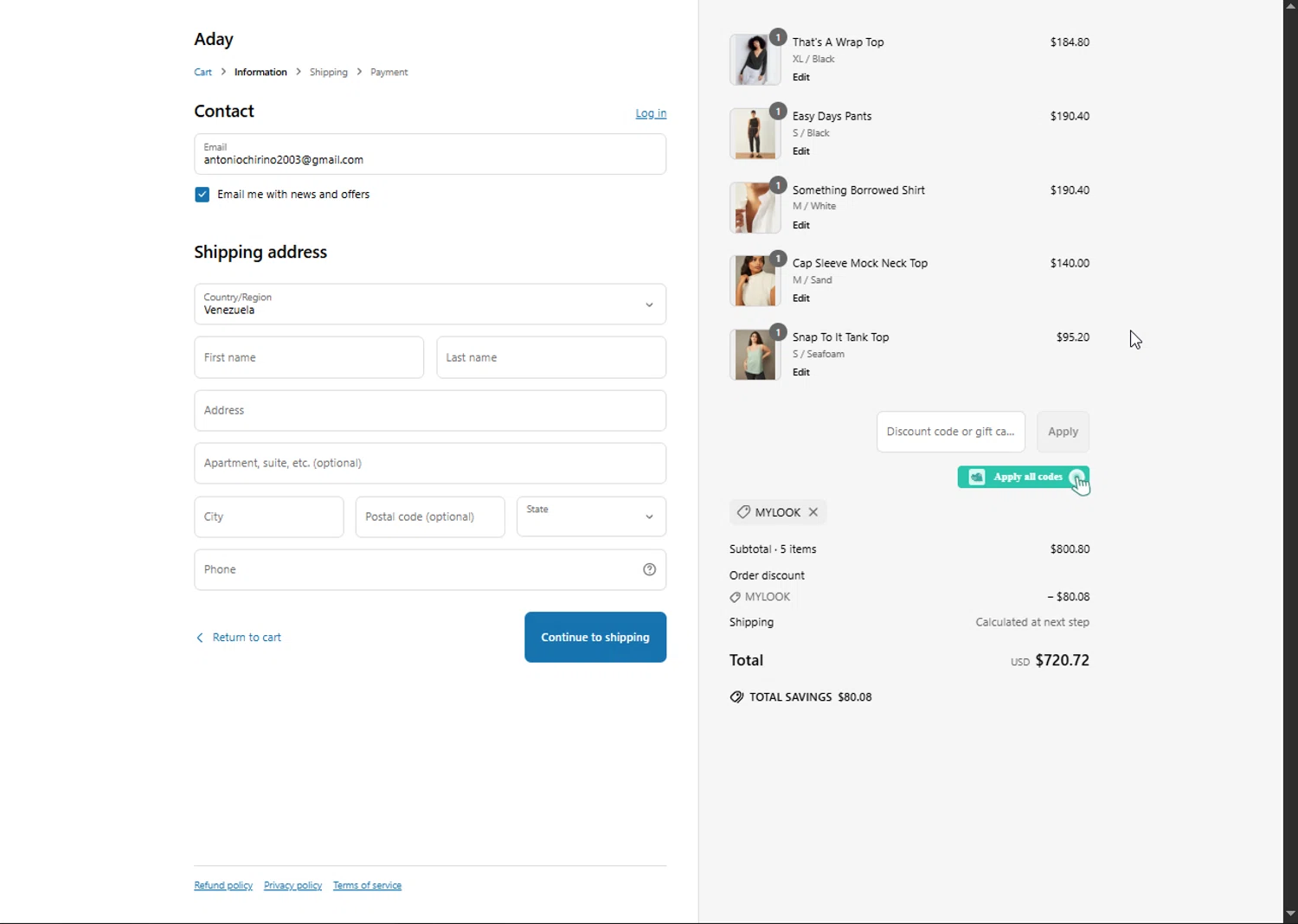Click the $720.72 total amount
This screenshot has width=1298, height=924.
click(1062, 660)
